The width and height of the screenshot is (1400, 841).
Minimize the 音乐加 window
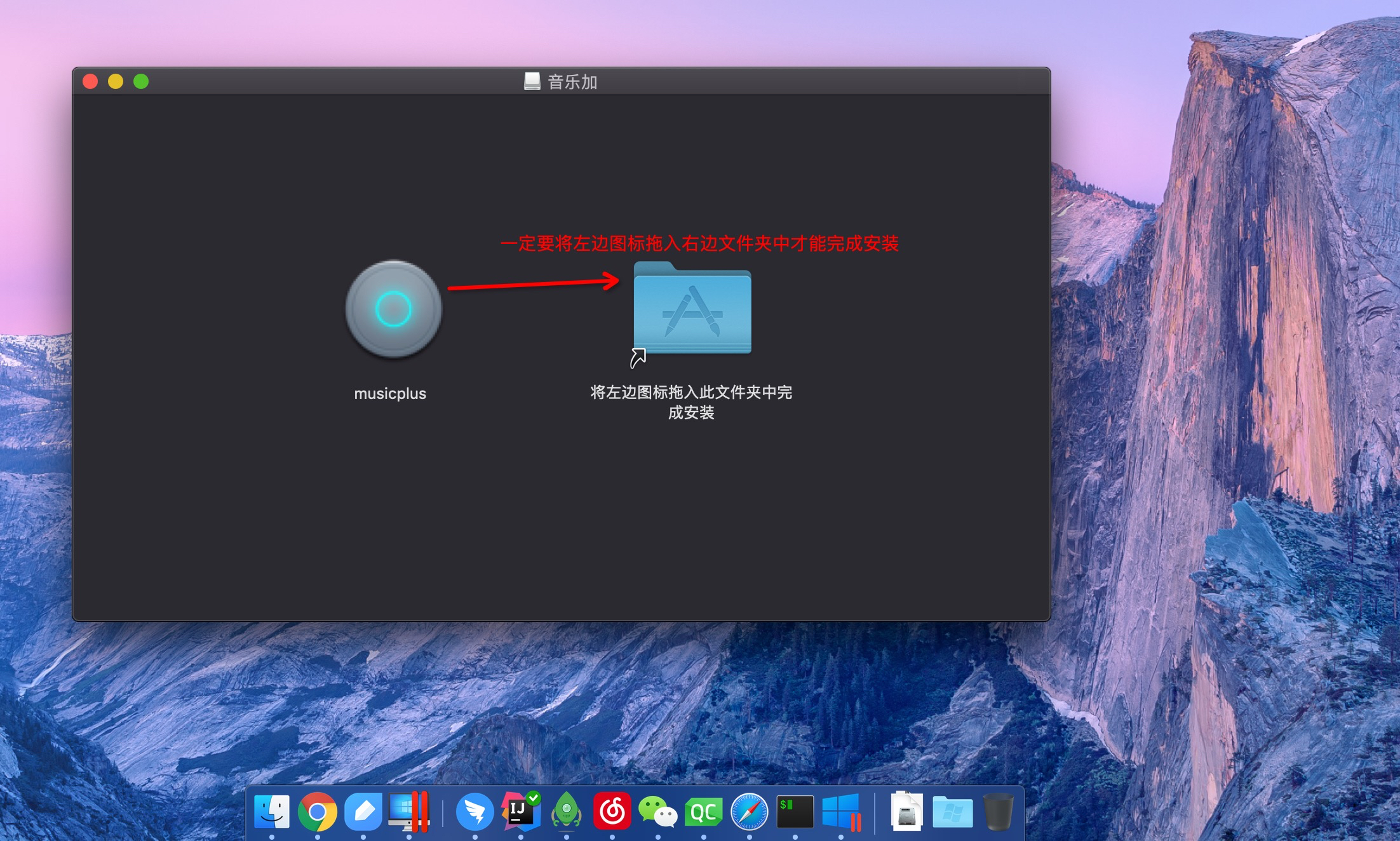116,81
